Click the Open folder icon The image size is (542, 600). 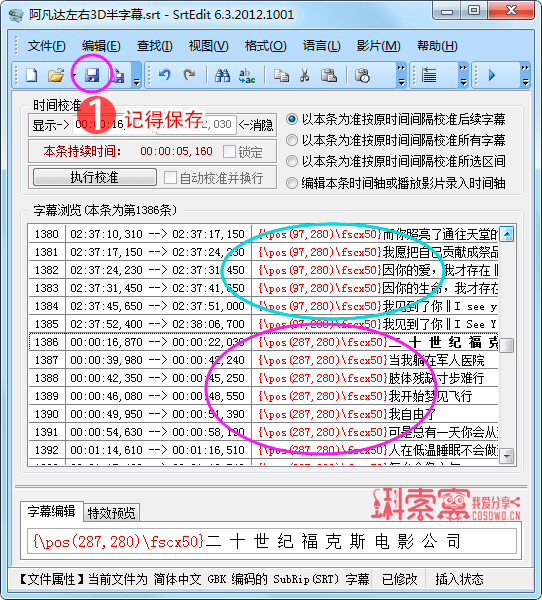(x=56, y=75)
